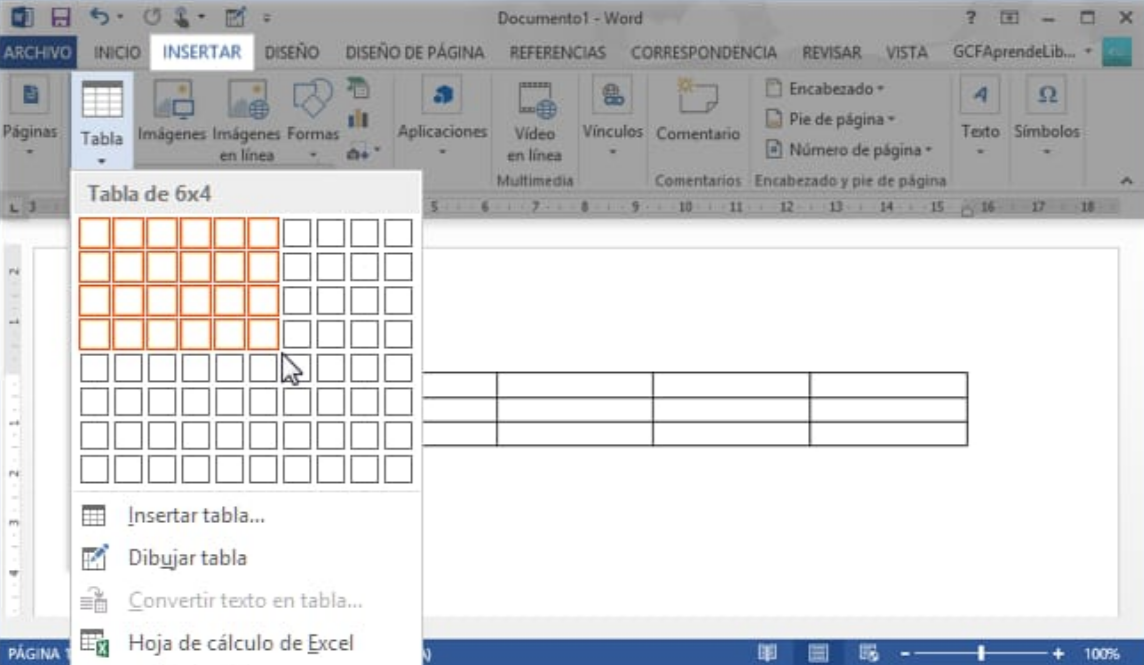Choose Insertar tabla... from the menu

[x=196, y=516]
